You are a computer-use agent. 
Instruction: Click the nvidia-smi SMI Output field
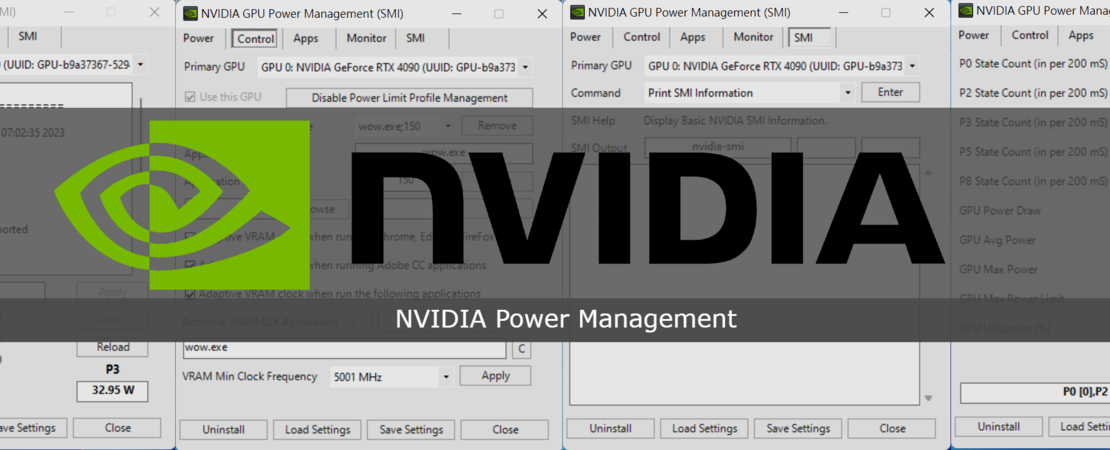coord(718,148)
